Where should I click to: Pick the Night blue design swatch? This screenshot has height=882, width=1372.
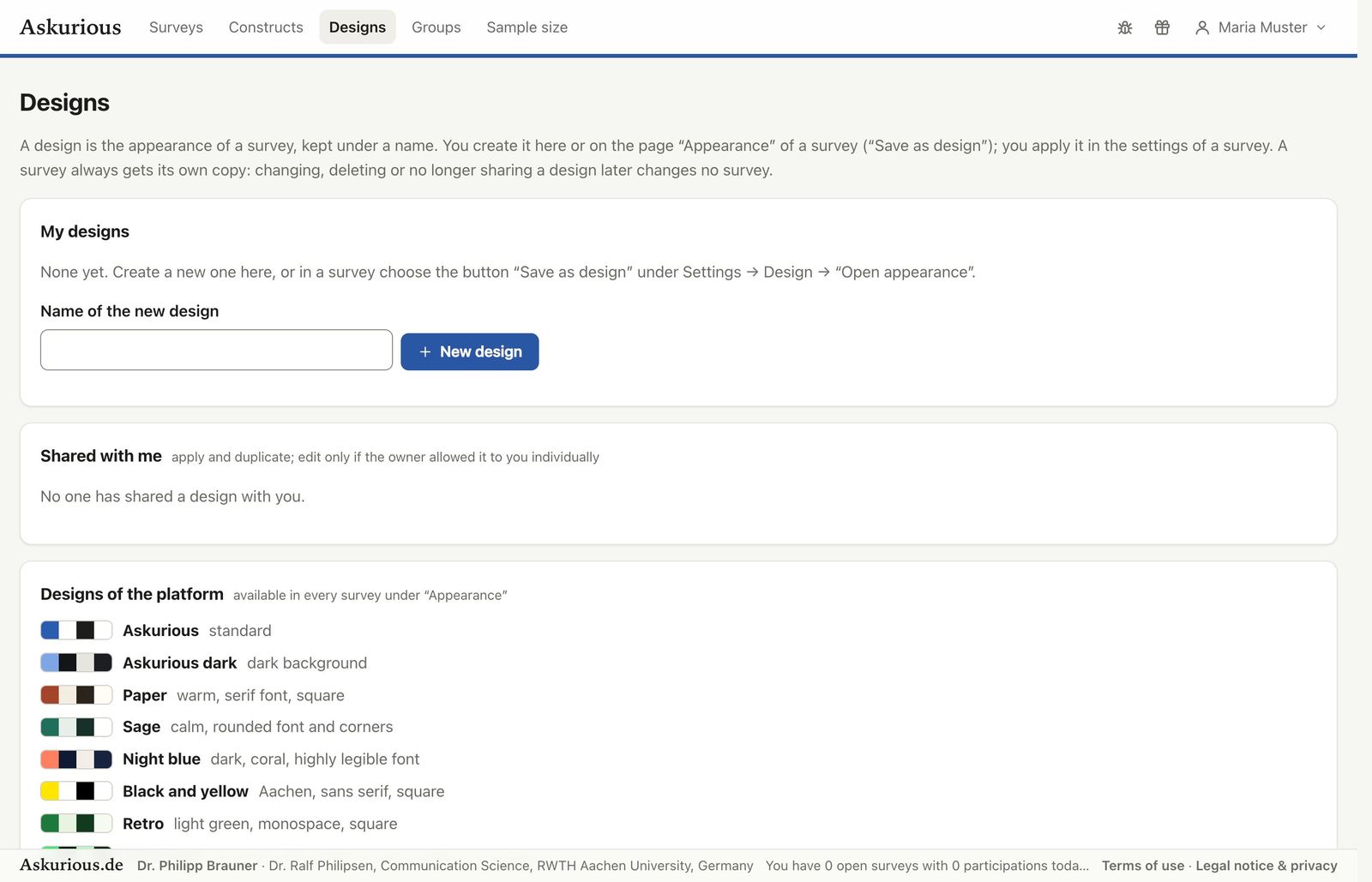click(76, 759)
